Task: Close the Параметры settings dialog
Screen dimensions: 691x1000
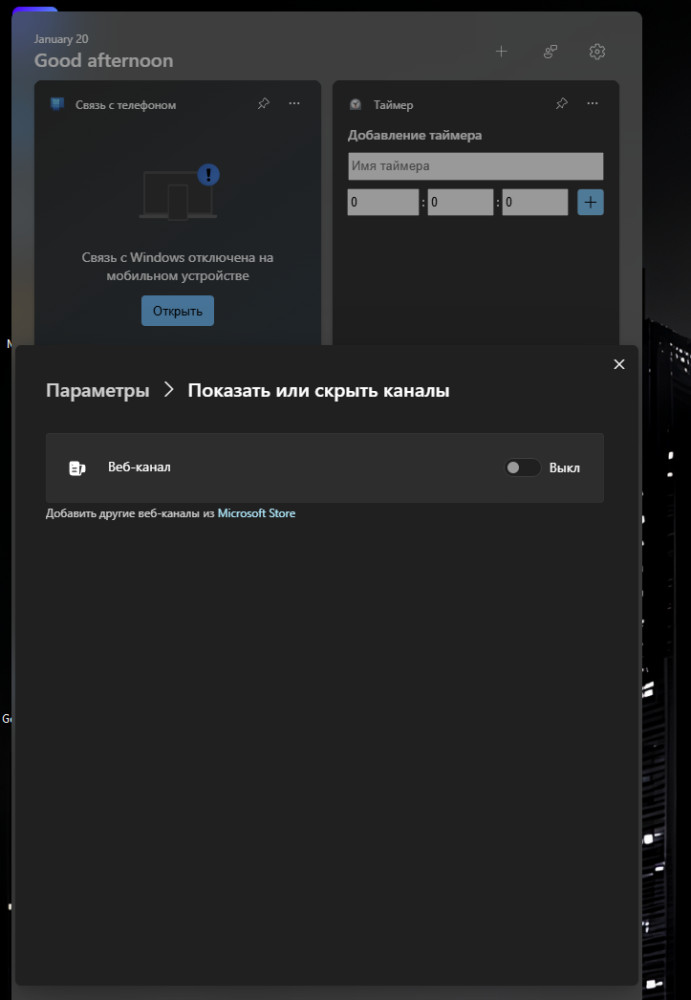Action: (619, 365)
